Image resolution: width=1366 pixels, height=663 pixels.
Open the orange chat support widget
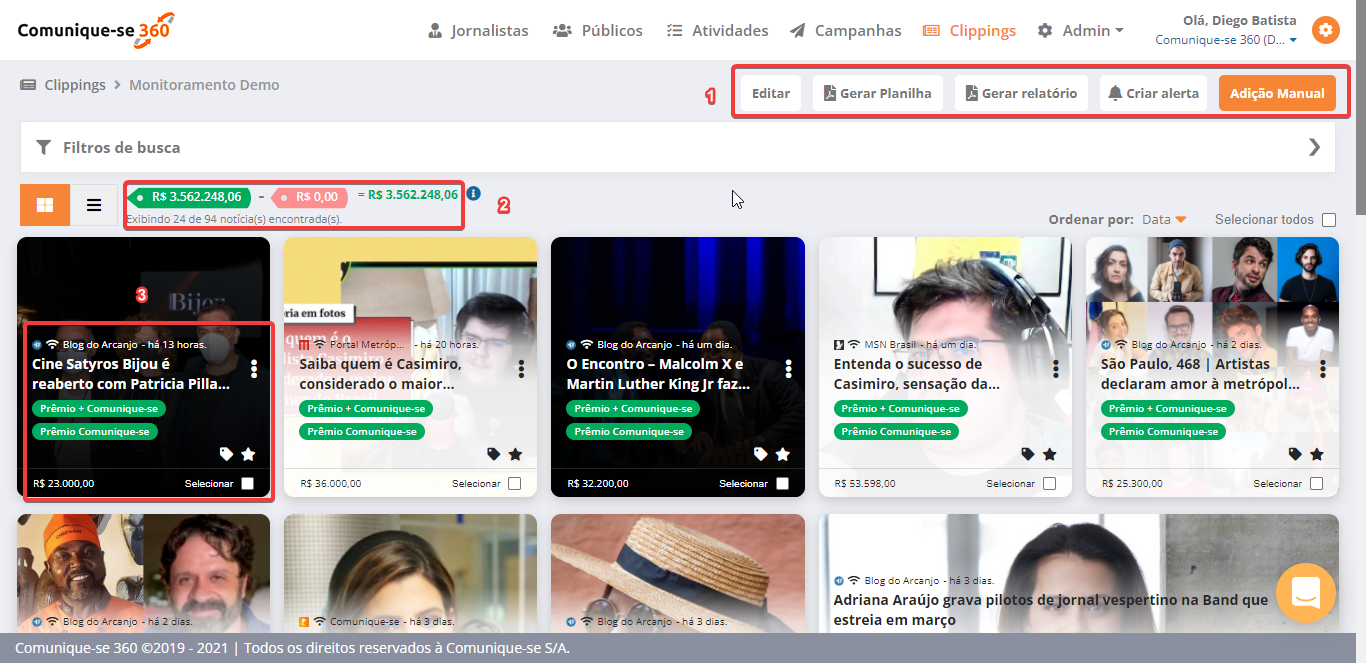click(1306, 593)
